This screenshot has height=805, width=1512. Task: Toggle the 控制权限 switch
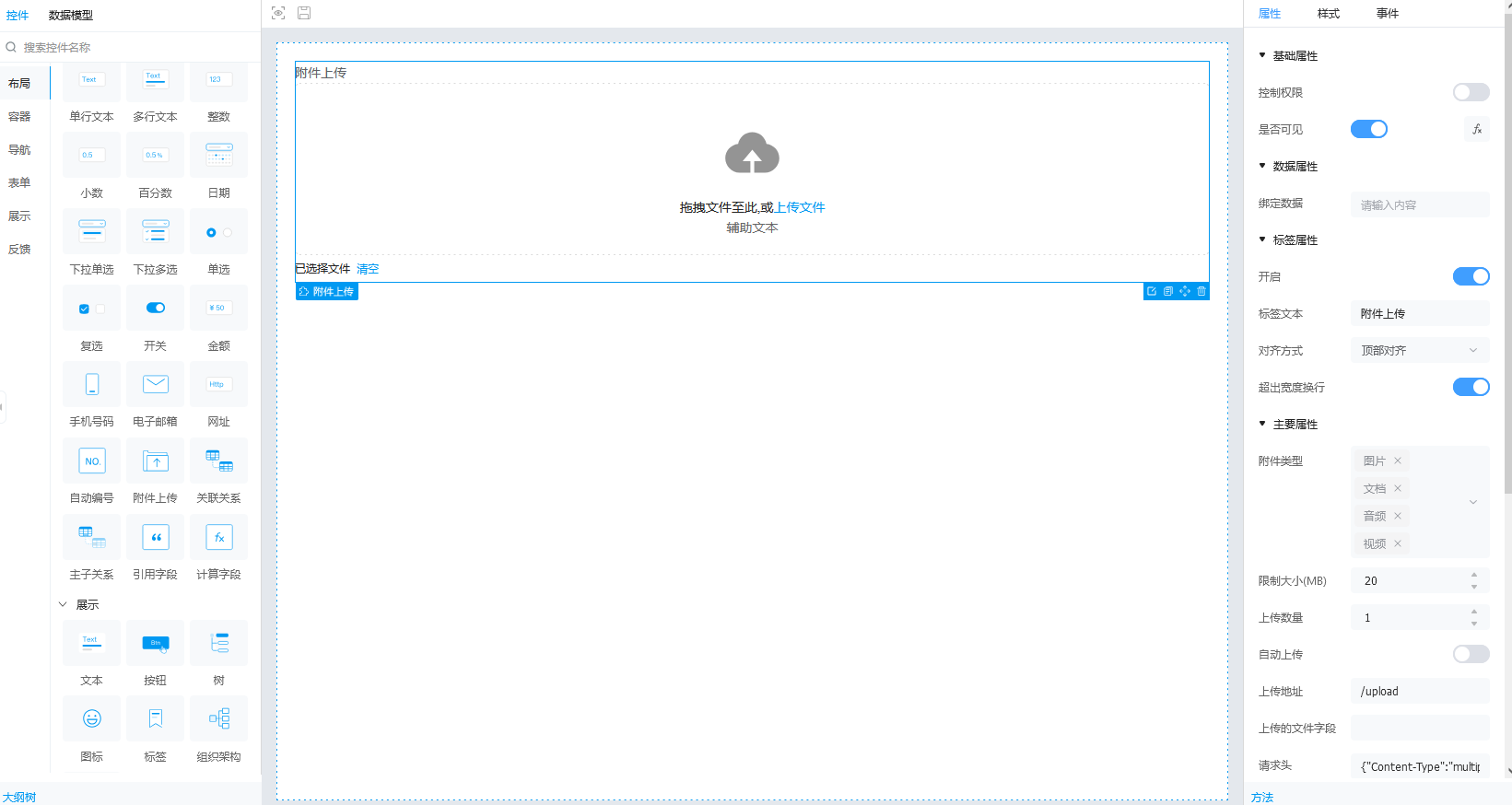tap(1471, 92)
